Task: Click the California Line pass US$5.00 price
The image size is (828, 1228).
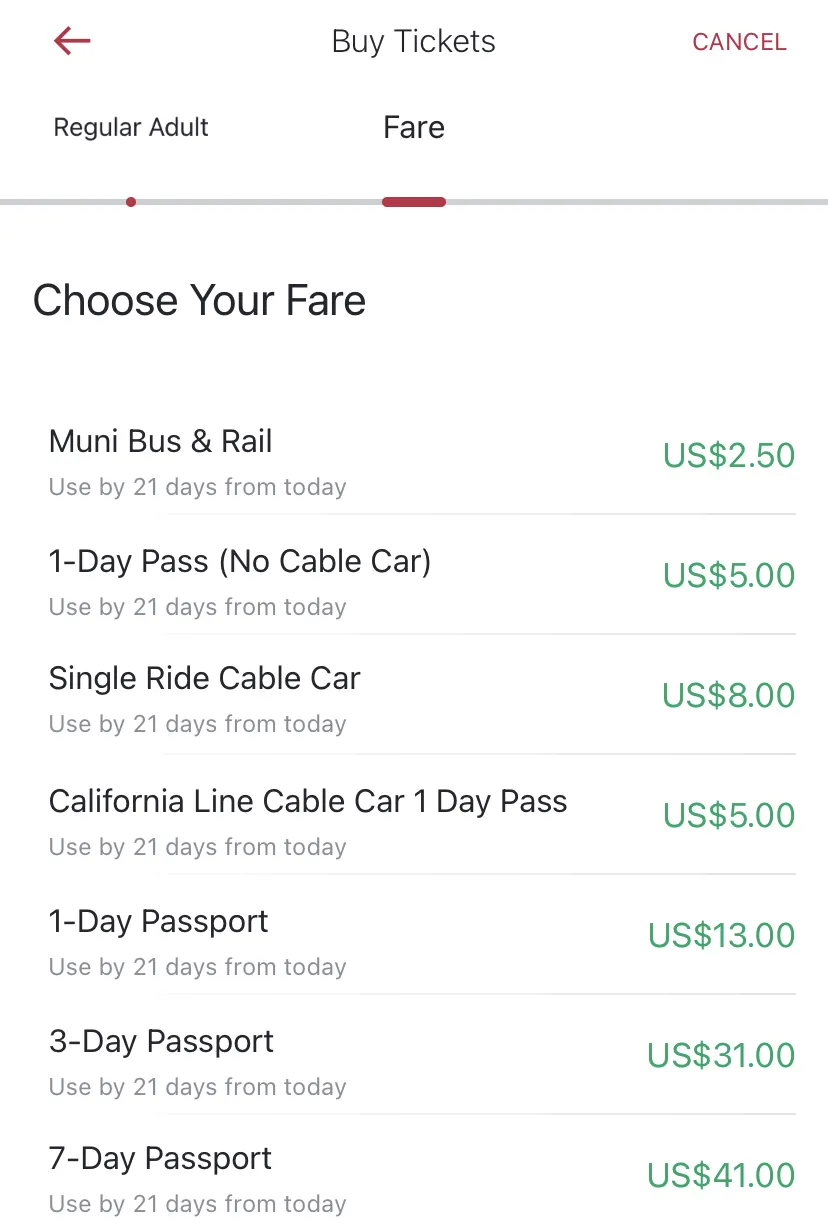Action: (x=728, y=816)
